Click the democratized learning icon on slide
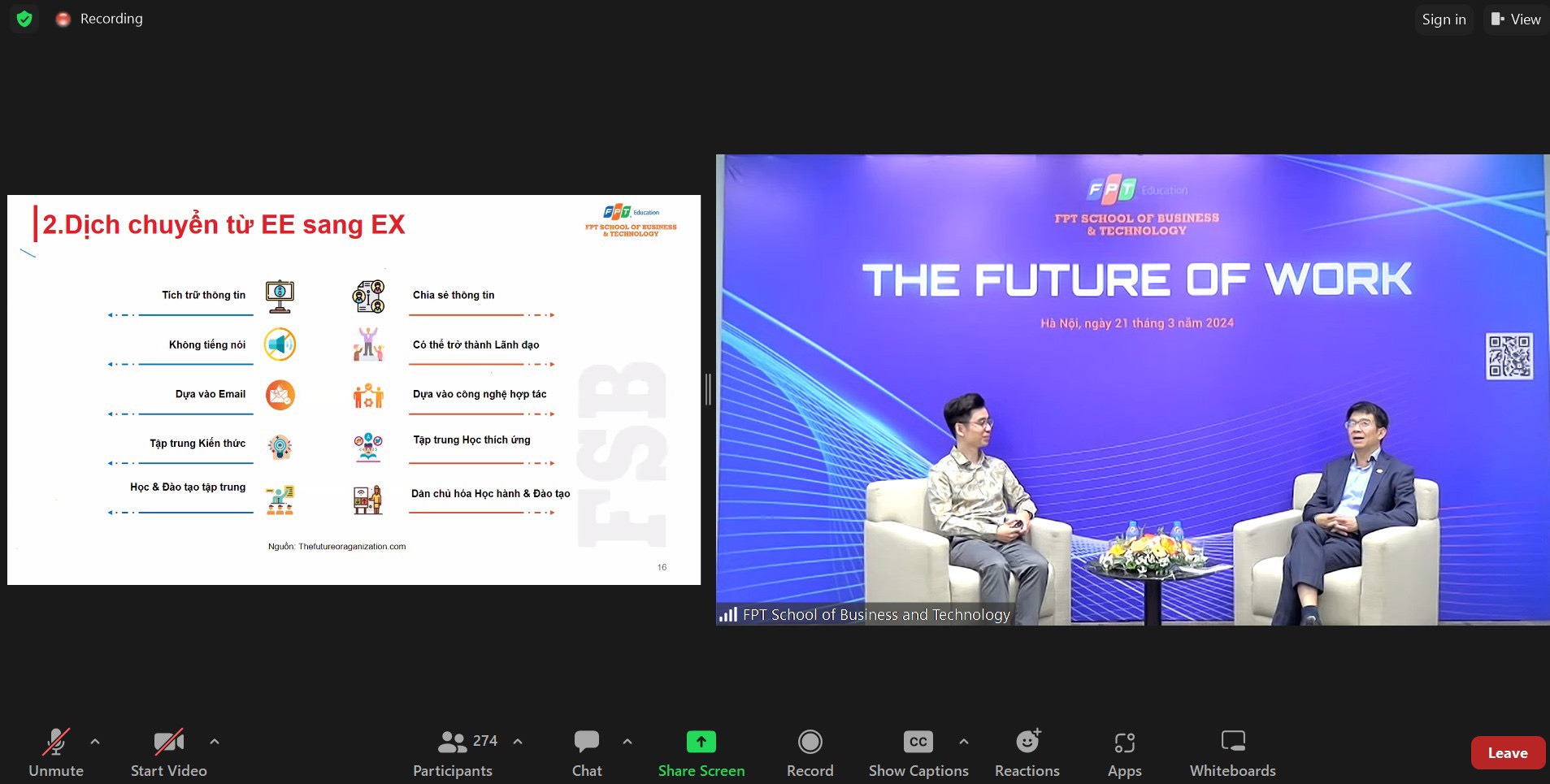Image resolution: width=1550 pixels, height=784 pixels. (368, 500)
